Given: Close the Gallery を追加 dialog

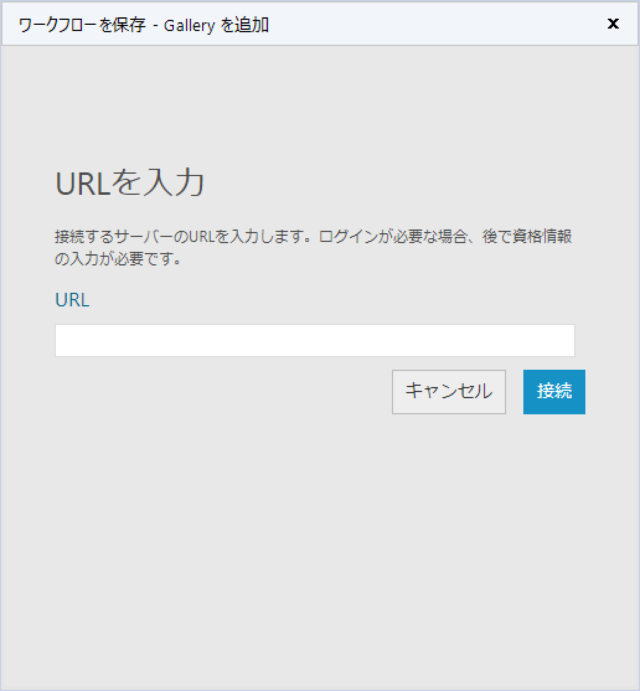Looking at the screenshot, I should click(613, 24).
